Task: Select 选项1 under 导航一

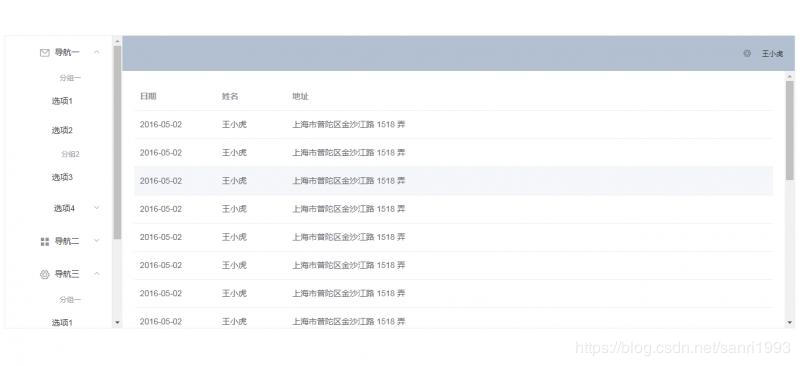Action: tap(62, 101)
